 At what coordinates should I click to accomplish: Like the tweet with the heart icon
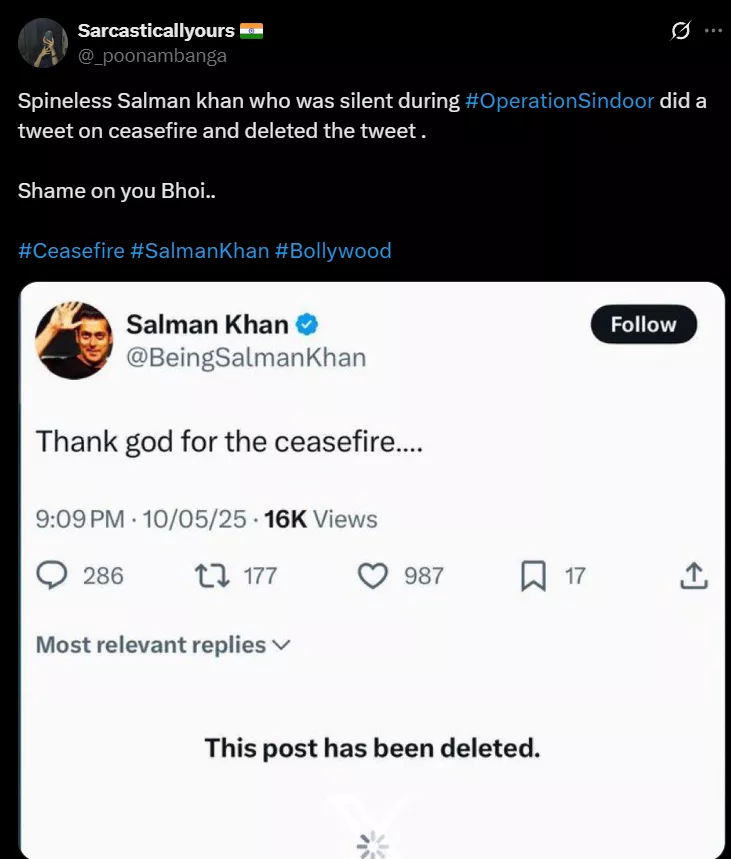pyautogui.click(x=373, y=575)
